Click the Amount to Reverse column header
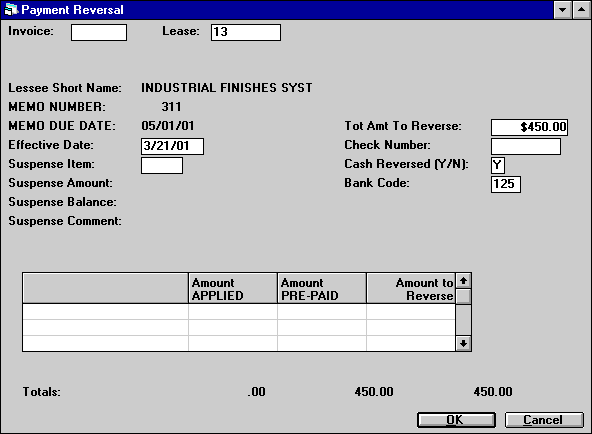592x434 pixels. point(411,289)
